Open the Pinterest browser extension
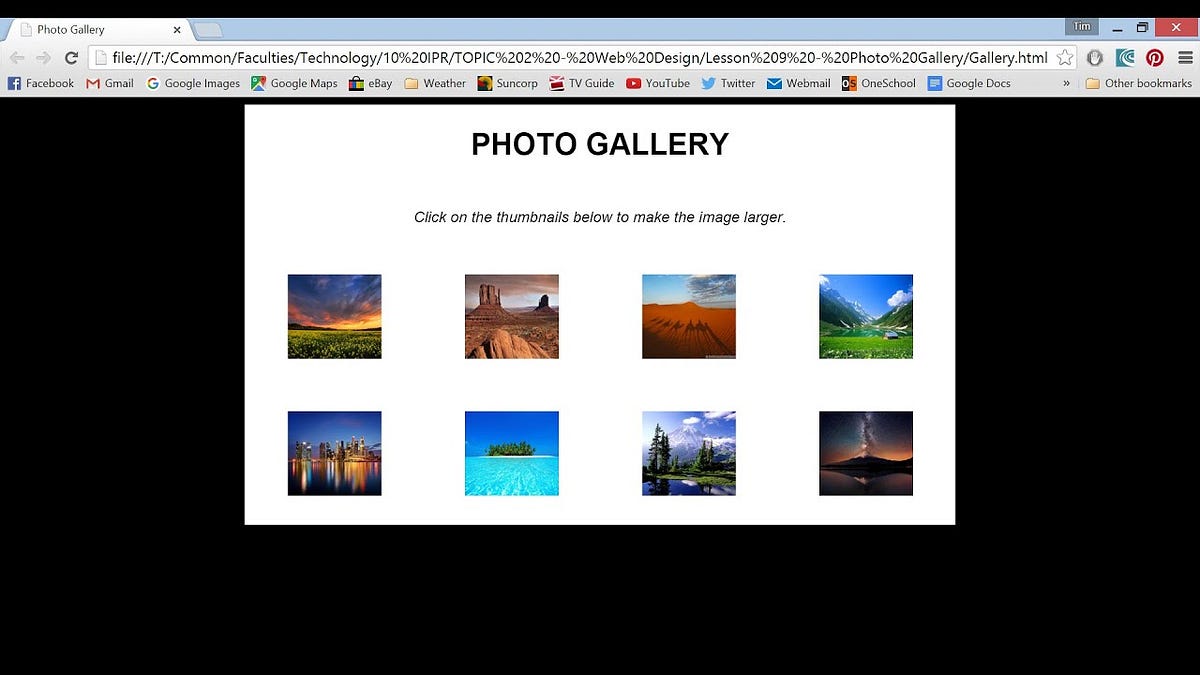1200x675 pixels. [x=1155, y=57]
